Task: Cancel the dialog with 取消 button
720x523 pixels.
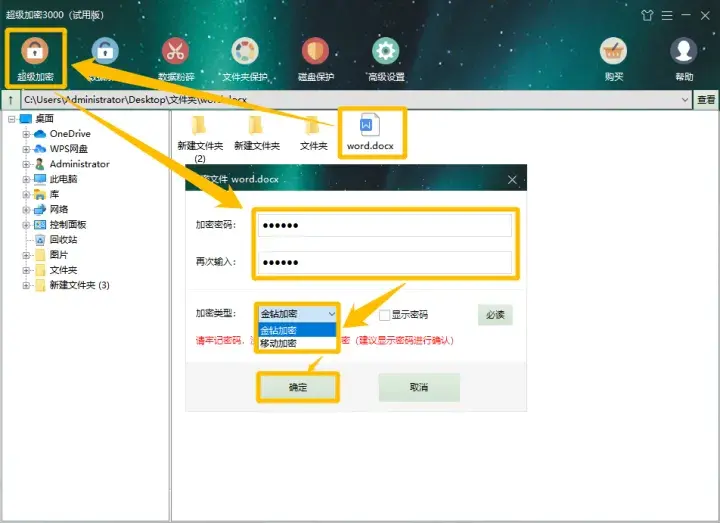Action: (419, 388)
